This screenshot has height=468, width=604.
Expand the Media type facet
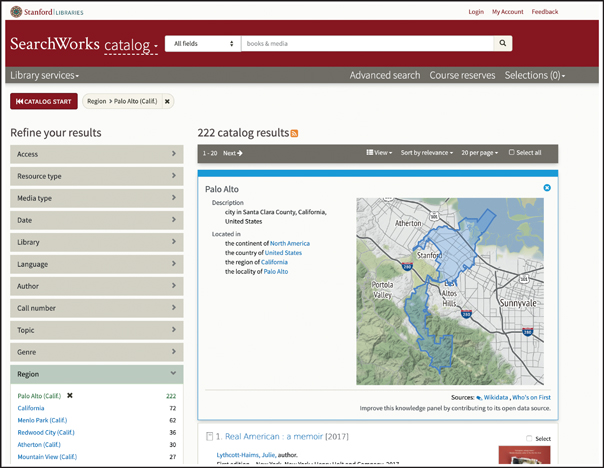click(x=97, y=198)
